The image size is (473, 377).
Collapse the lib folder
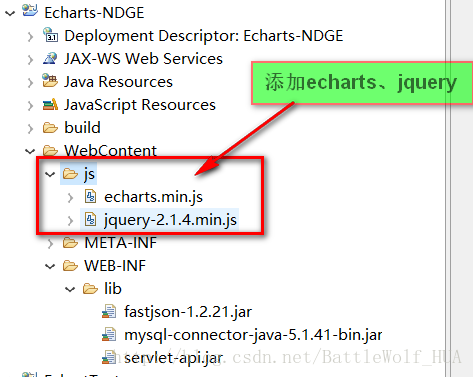[x=70, y=289]
